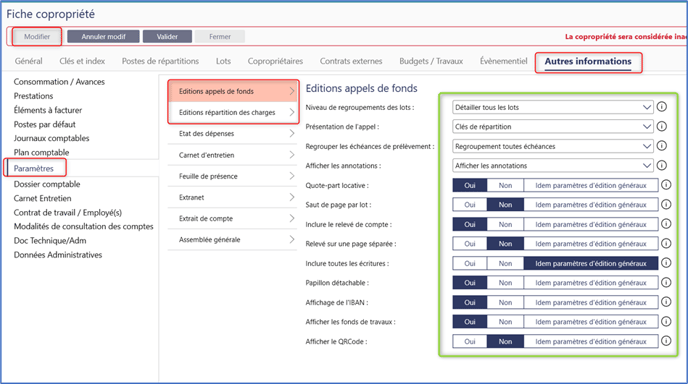The width and height of the screenshot is (688, 384).
Task: Open the Lots tab
Action: click(x=223, y=61)
